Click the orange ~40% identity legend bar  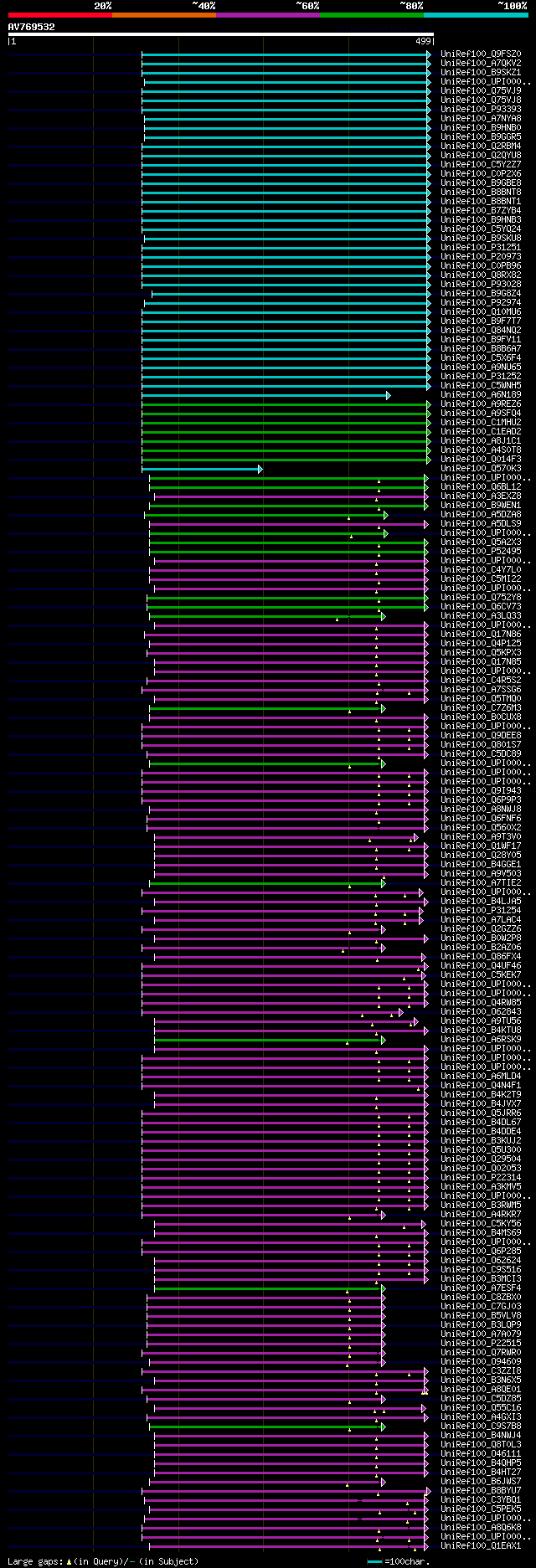[163, 15]
